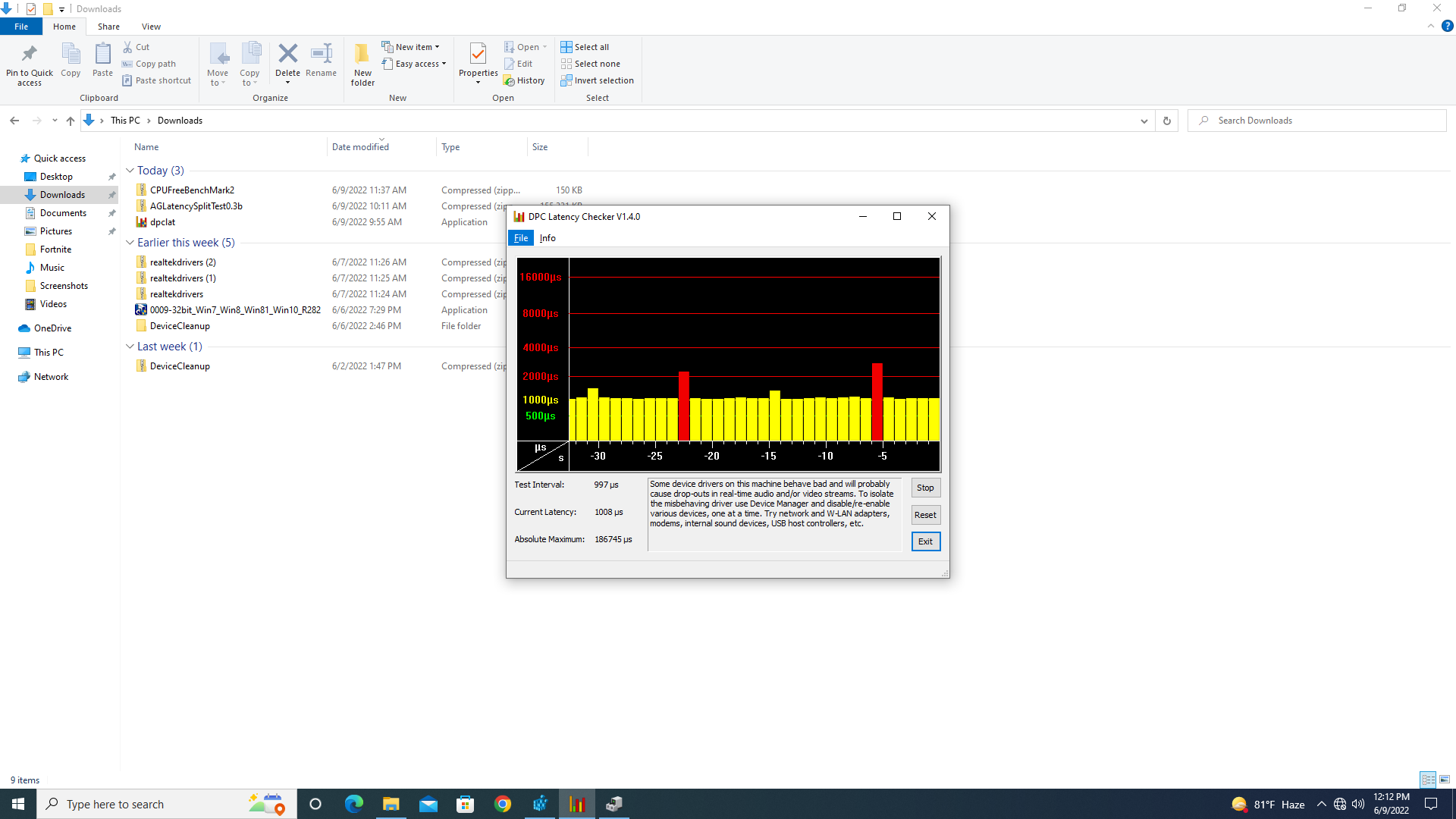The height and width of the screenshot is (819, 1456).
Task: Click taskbar Type here to search box
Action: click(x=166, y=804)
